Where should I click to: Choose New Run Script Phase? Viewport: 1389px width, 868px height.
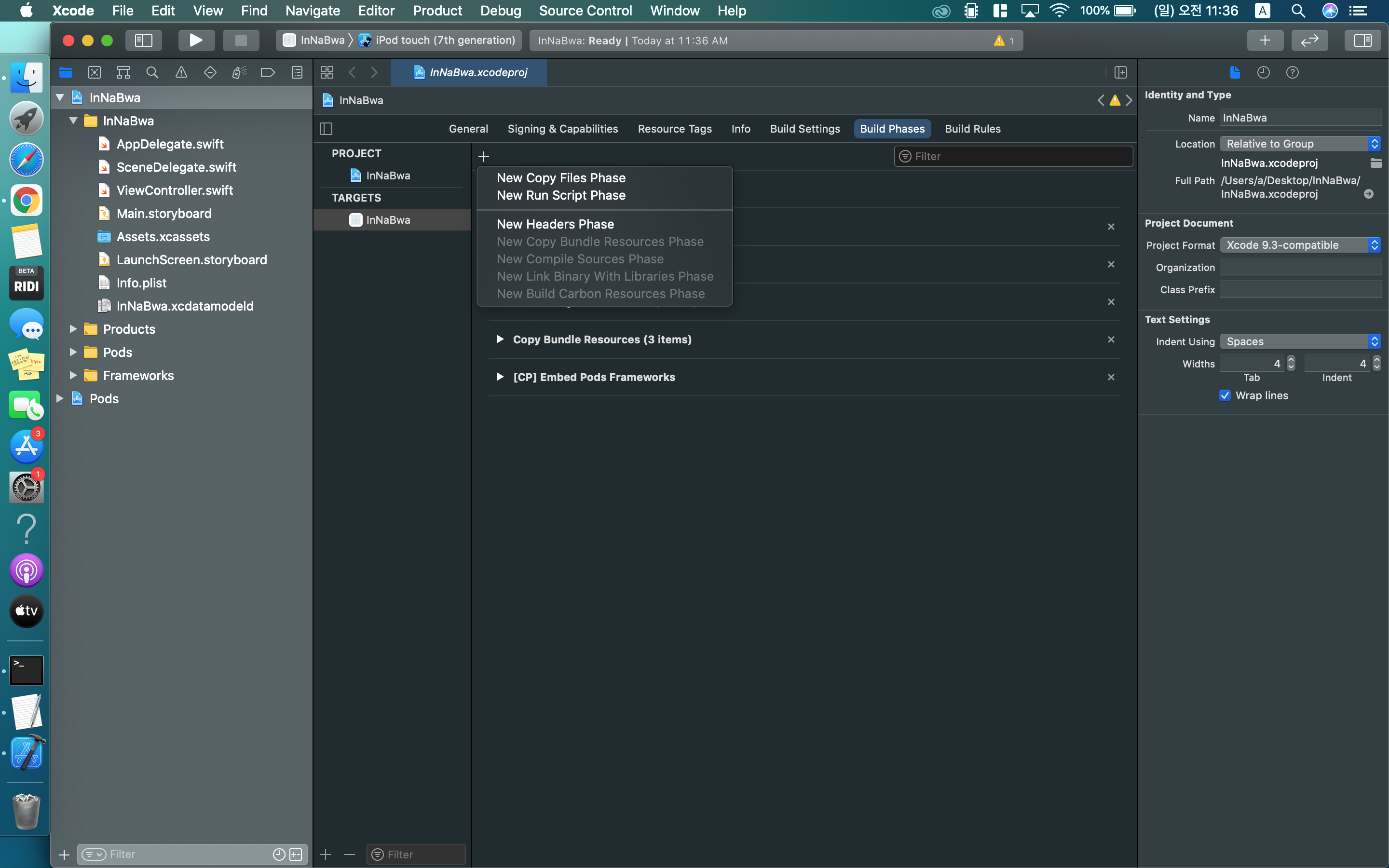pos(561,195)
